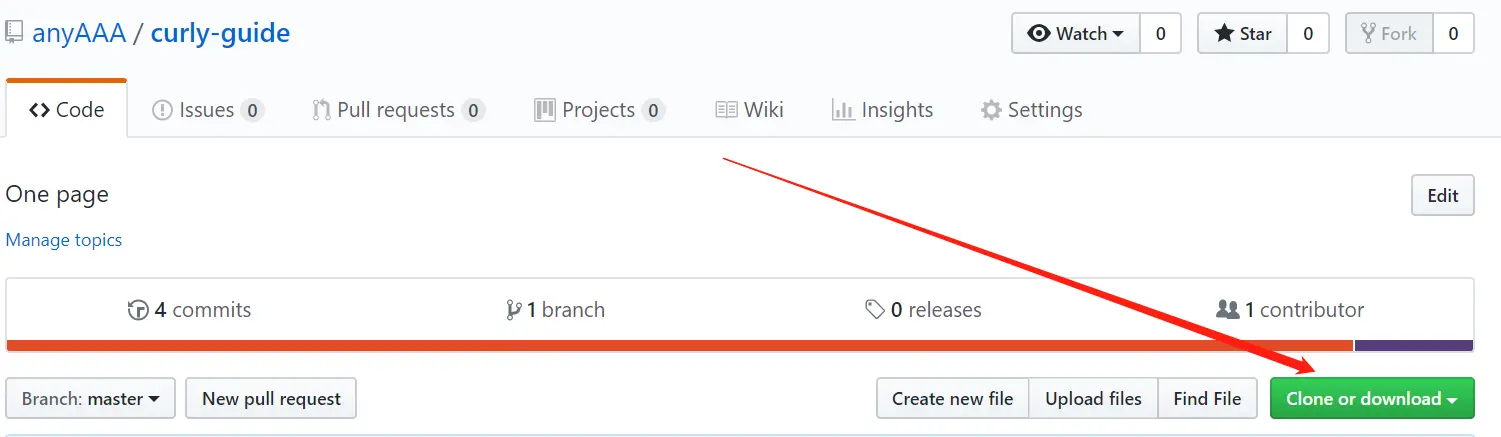This screenshot has height=437, width=1501.
Task: Click the fork icon on Fork button
Action: click(1368, 33)
